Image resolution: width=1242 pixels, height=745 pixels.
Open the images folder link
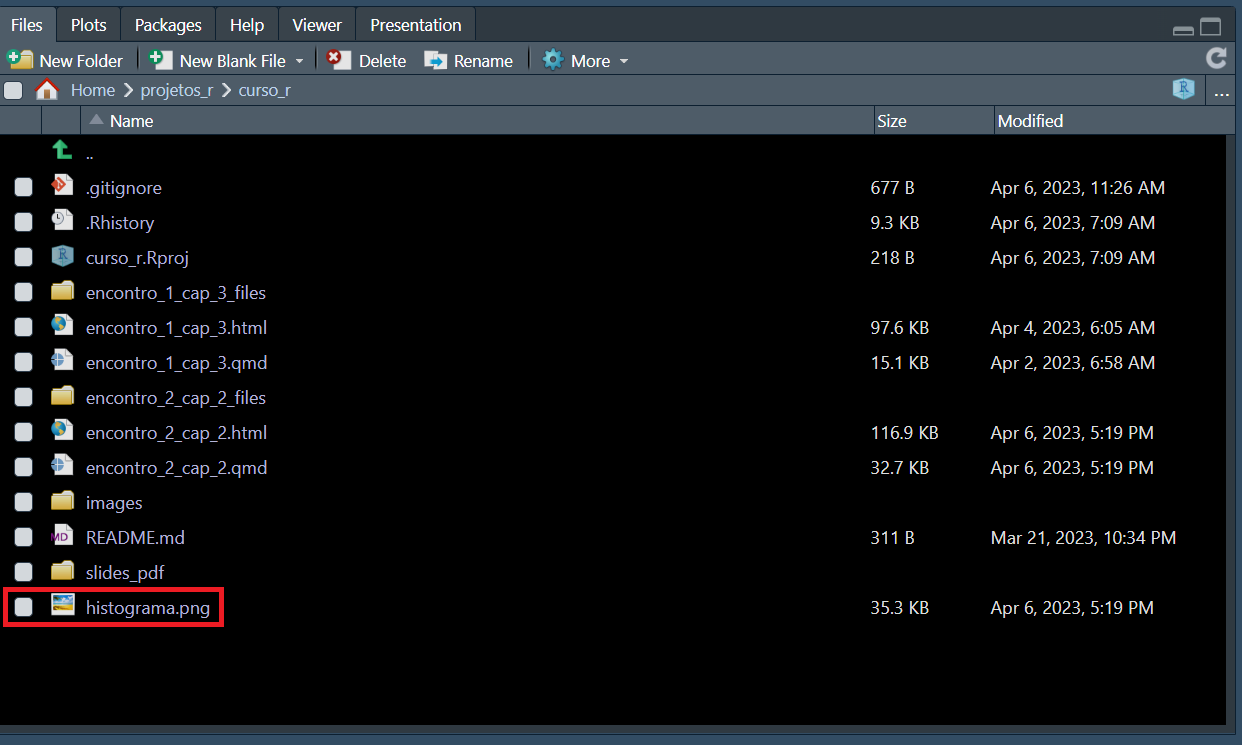(x=114, y=503)
